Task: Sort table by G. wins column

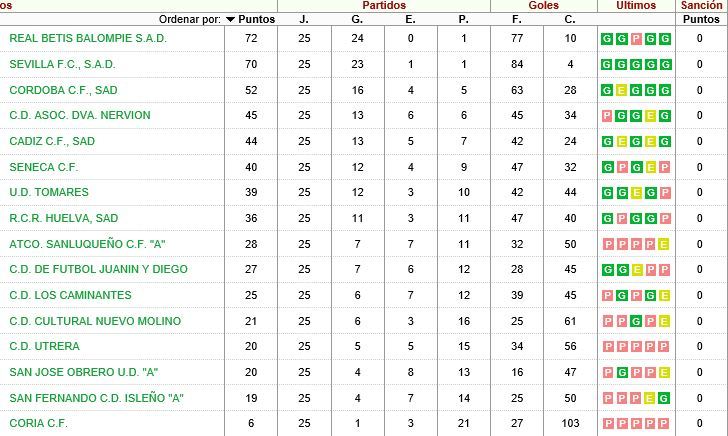Action: tap(357, 20)
